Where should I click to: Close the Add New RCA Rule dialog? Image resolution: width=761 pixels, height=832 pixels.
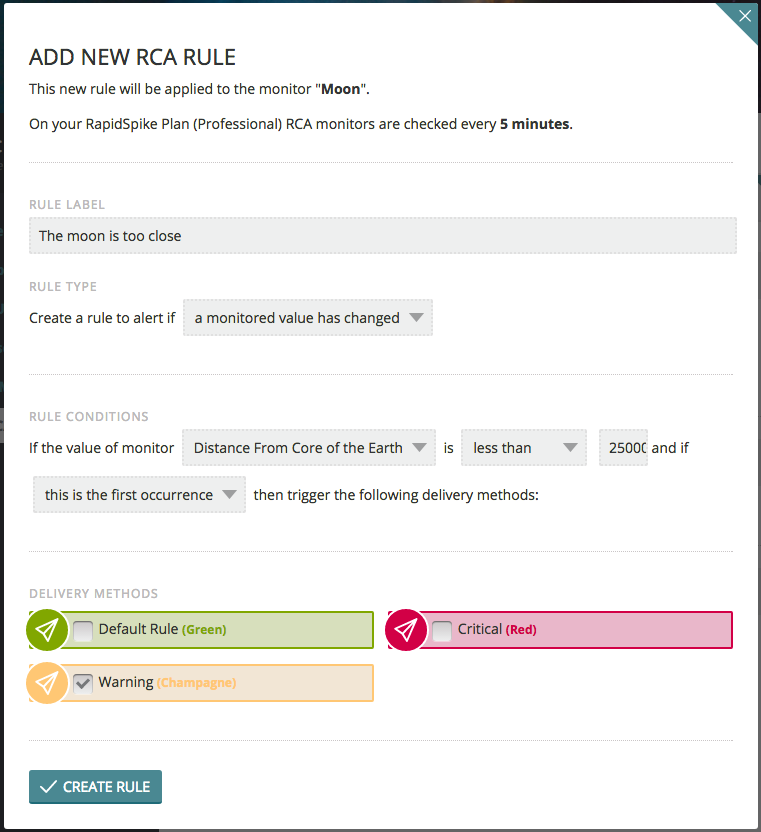[x=745, y=16]
